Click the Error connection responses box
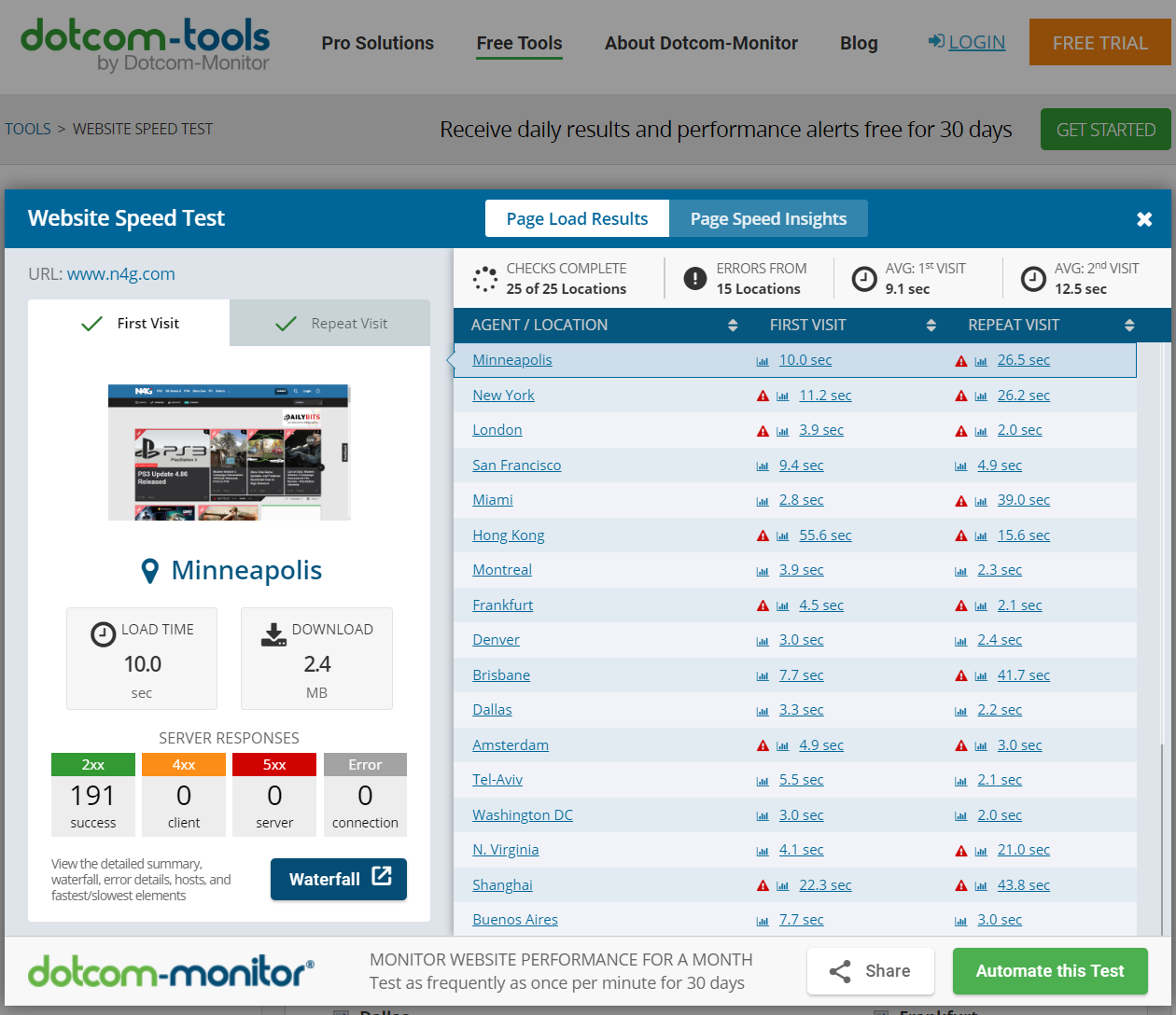 coord(365,795)
